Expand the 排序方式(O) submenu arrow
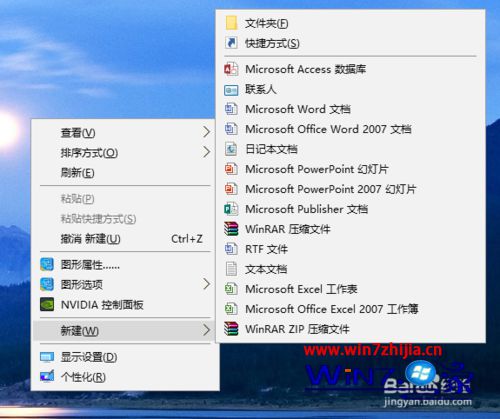 (207, 152)
